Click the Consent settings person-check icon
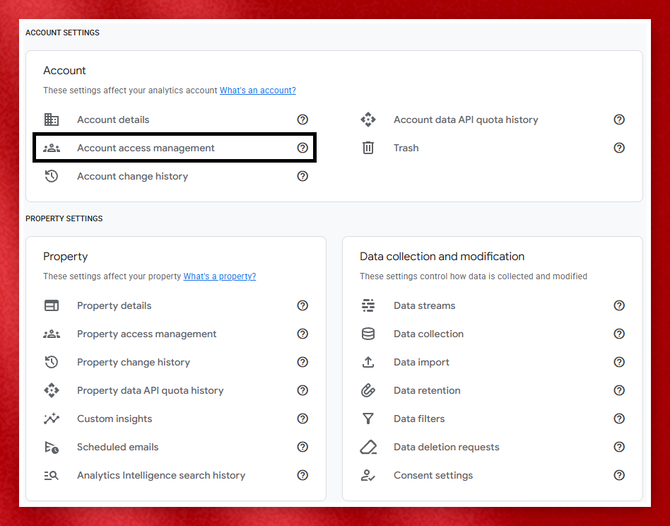 click(x=368, y=475)
